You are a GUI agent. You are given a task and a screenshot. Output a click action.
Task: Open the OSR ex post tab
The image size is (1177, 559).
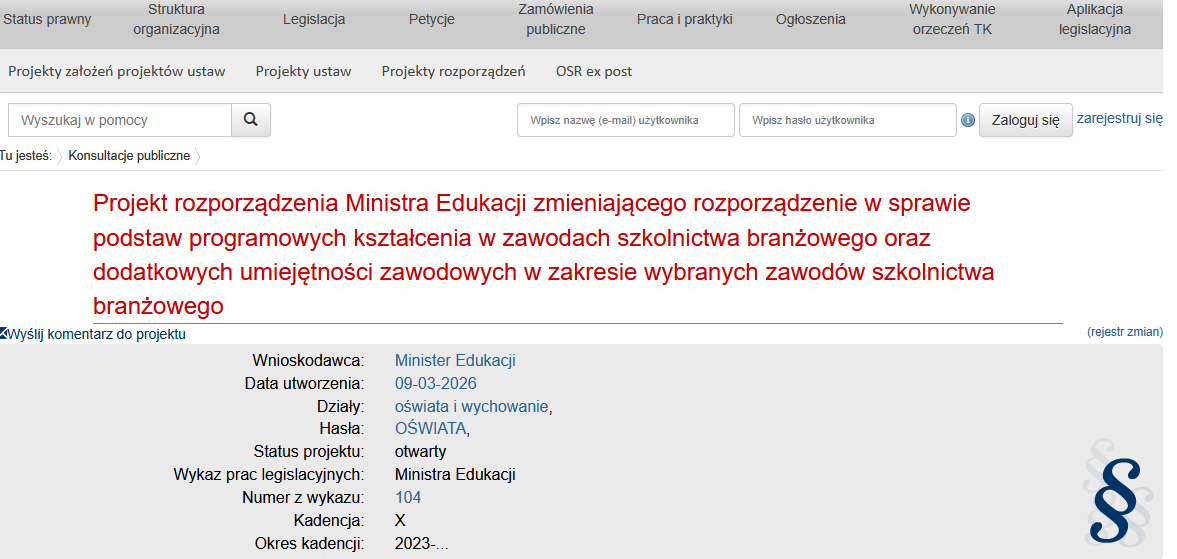(x=593, y=71)
